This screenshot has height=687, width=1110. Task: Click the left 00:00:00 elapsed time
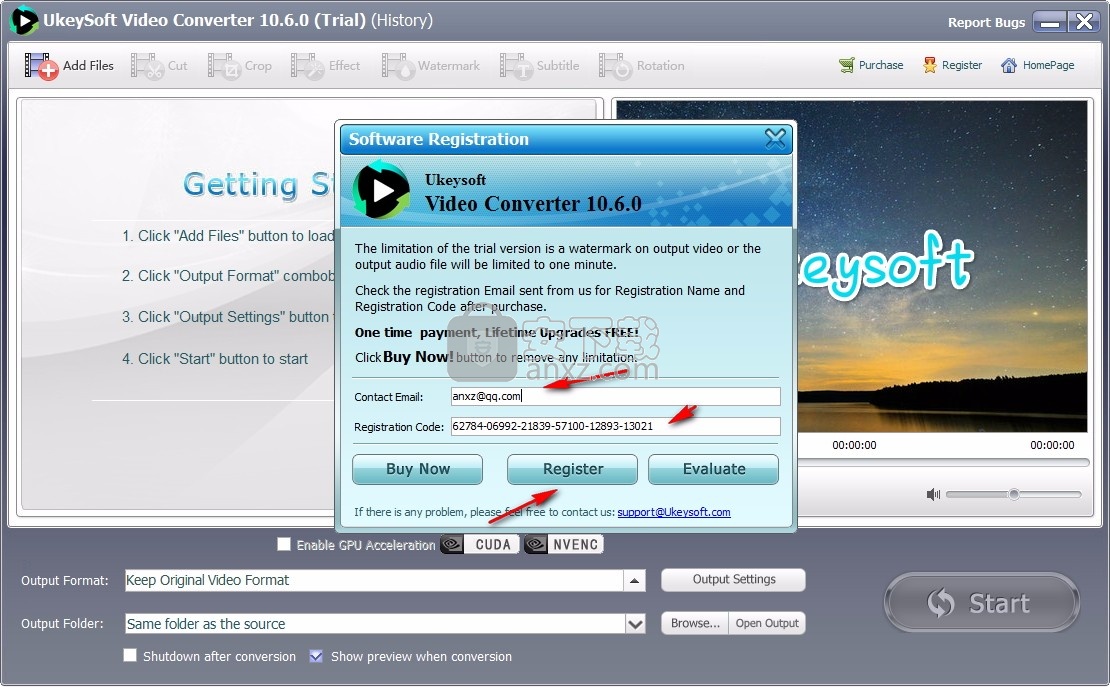pos(854,445)
